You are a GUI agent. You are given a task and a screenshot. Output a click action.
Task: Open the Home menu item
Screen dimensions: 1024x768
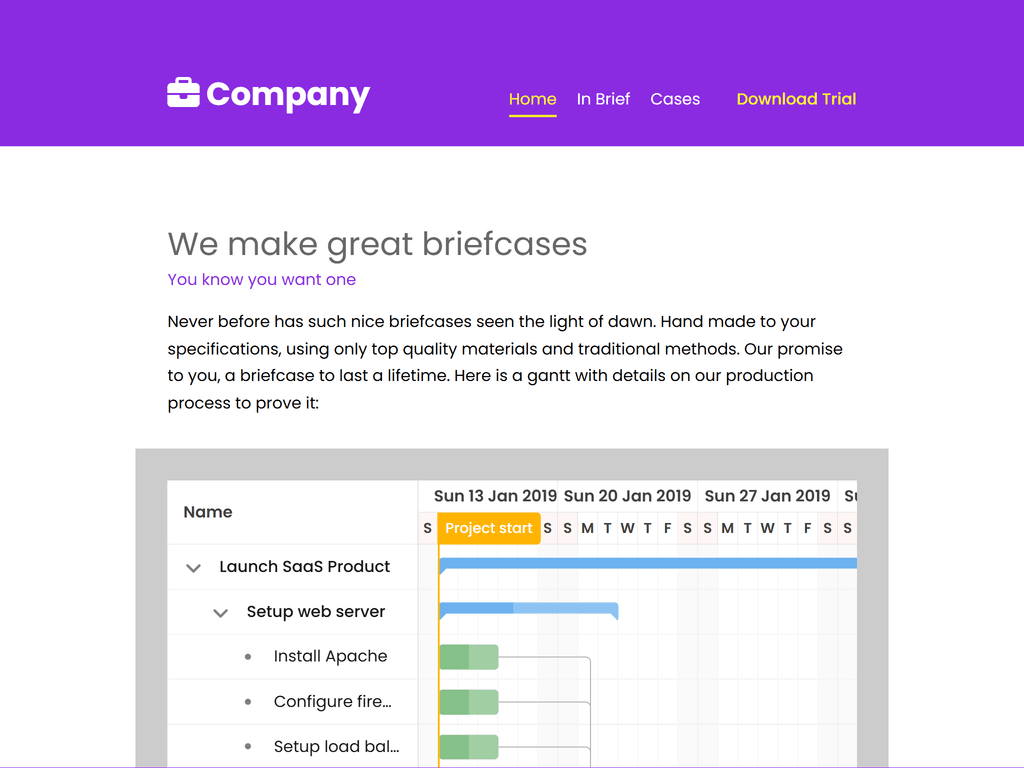click(x=532, y=99)
